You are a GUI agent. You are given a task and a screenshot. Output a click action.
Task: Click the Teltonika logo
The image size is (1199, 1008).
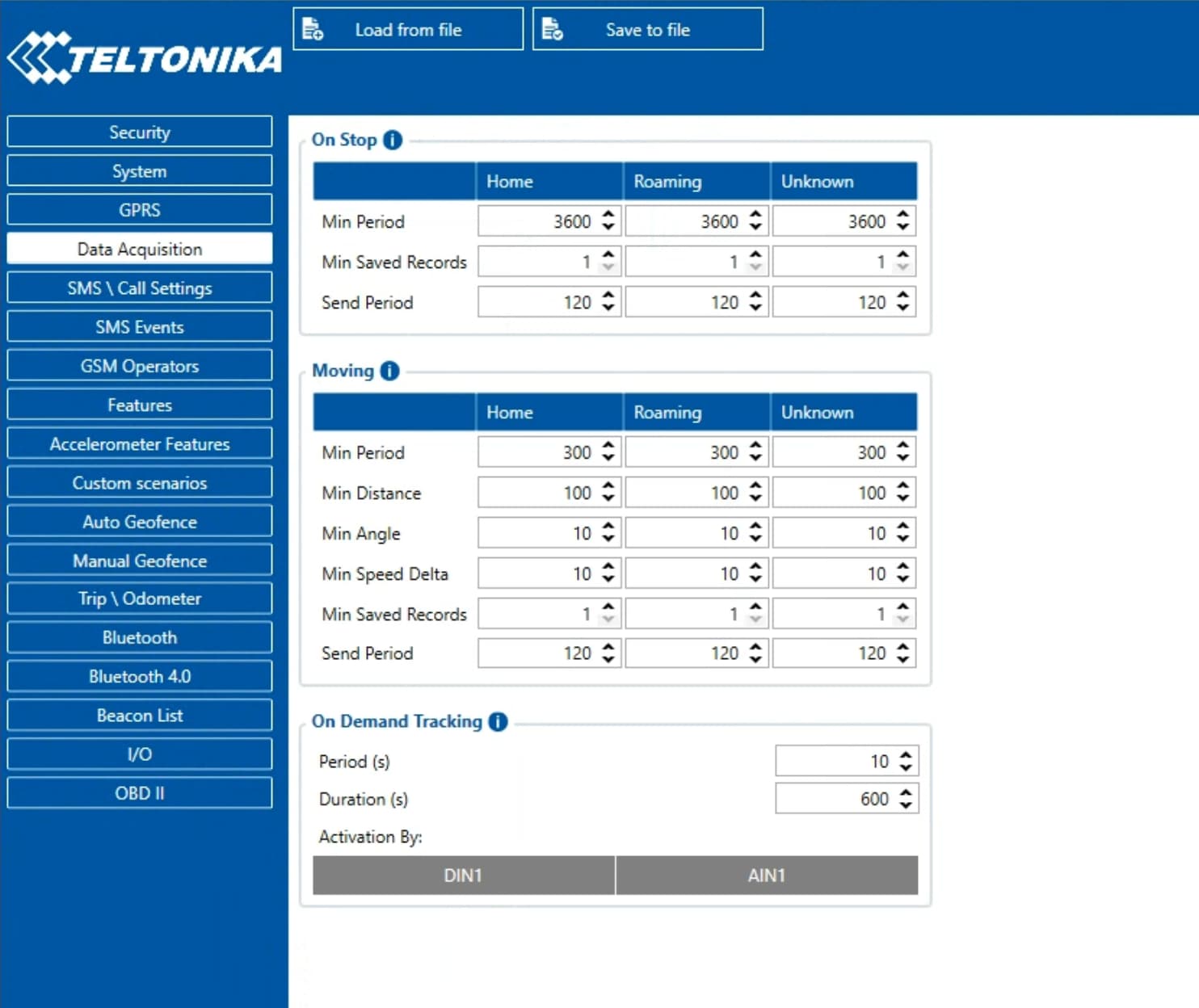[x=144, y=58]
